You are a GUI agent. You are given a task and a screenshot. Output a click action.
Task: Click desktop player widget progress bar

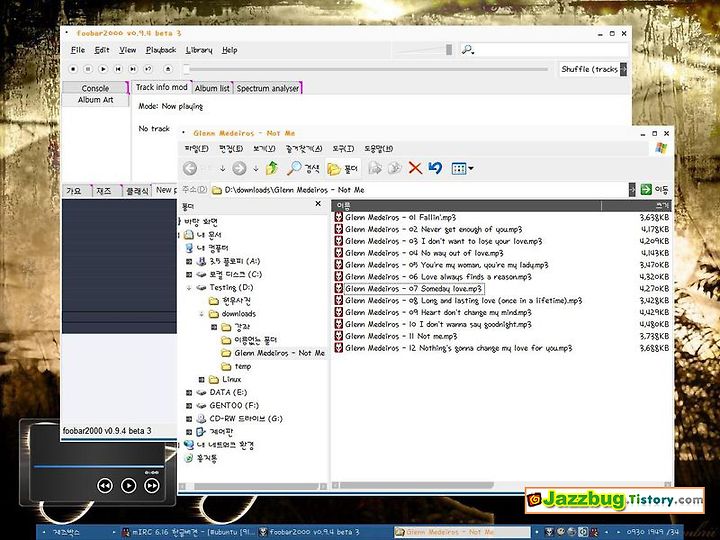coord(98,466)
